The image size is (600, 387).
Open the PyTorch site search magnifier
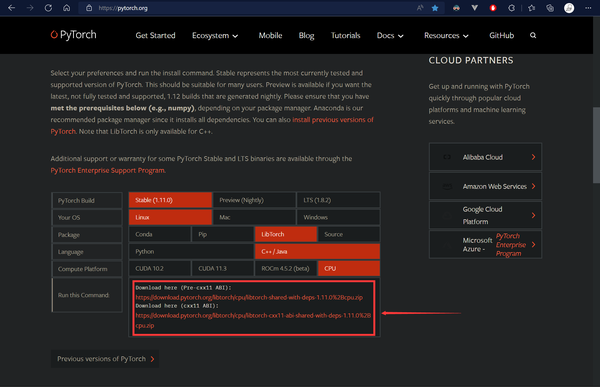click(x=533, y=35)
